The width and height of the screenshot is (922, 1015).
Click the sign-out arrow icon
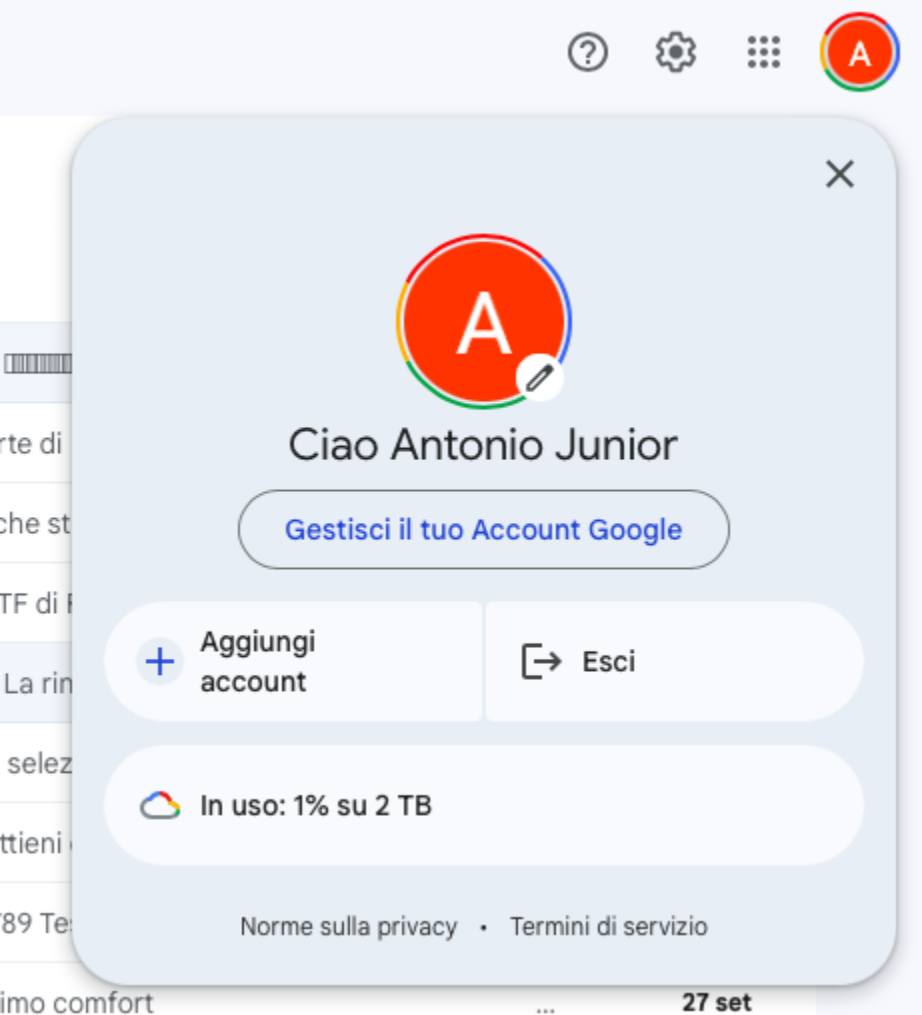[x=541, y=662]
